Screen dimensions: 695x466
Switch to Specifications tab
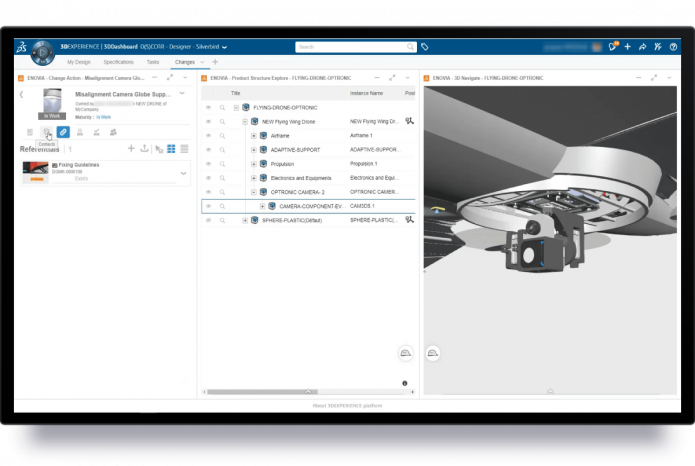coord(118,62)
